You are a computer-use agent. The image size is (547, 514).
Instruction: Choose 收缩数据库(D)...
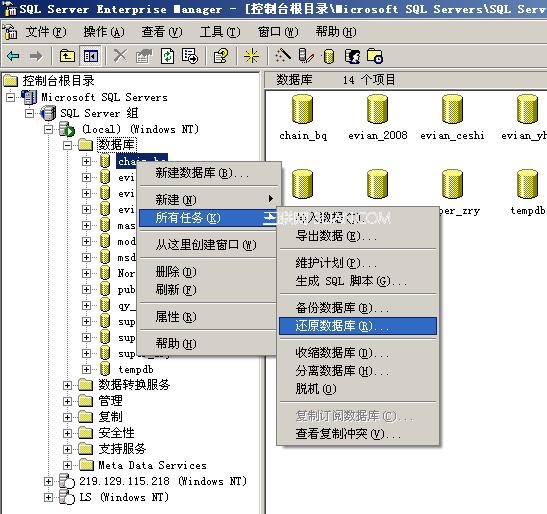pos(358,353)
